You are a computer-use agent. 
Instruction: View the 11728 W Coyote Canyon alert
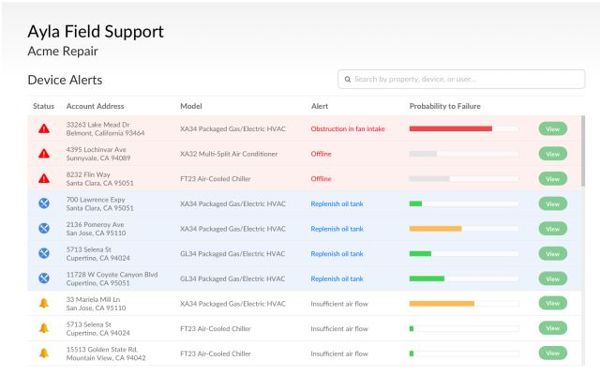pos(553,278)
